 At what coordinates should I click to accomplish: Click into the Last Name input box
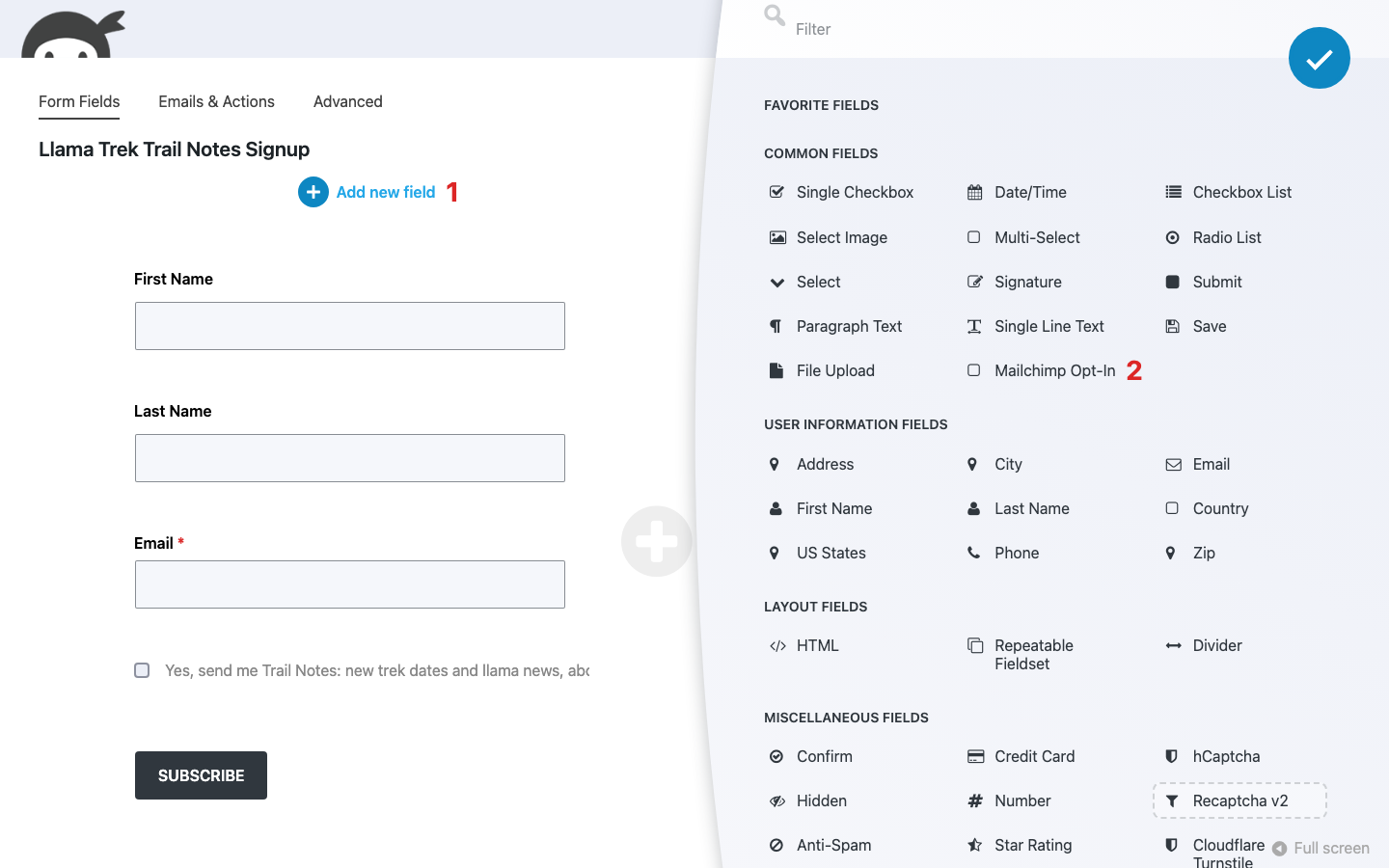[350, 458]
